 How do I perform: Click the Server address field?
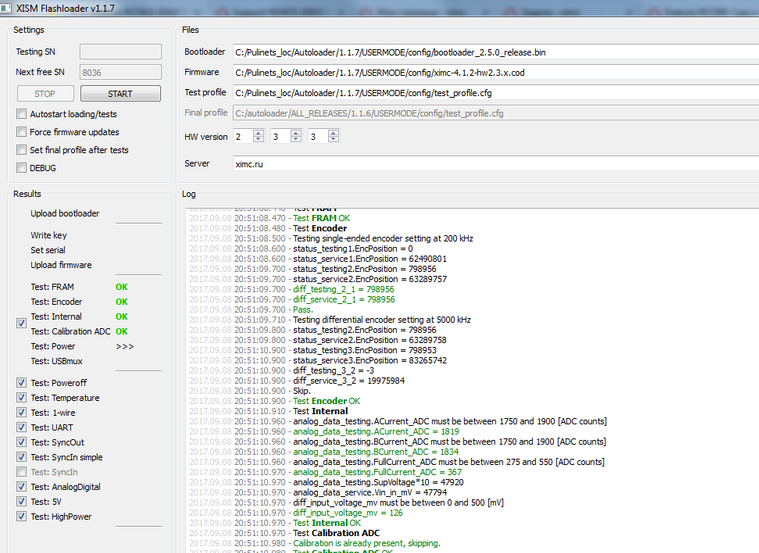[496, 164]
